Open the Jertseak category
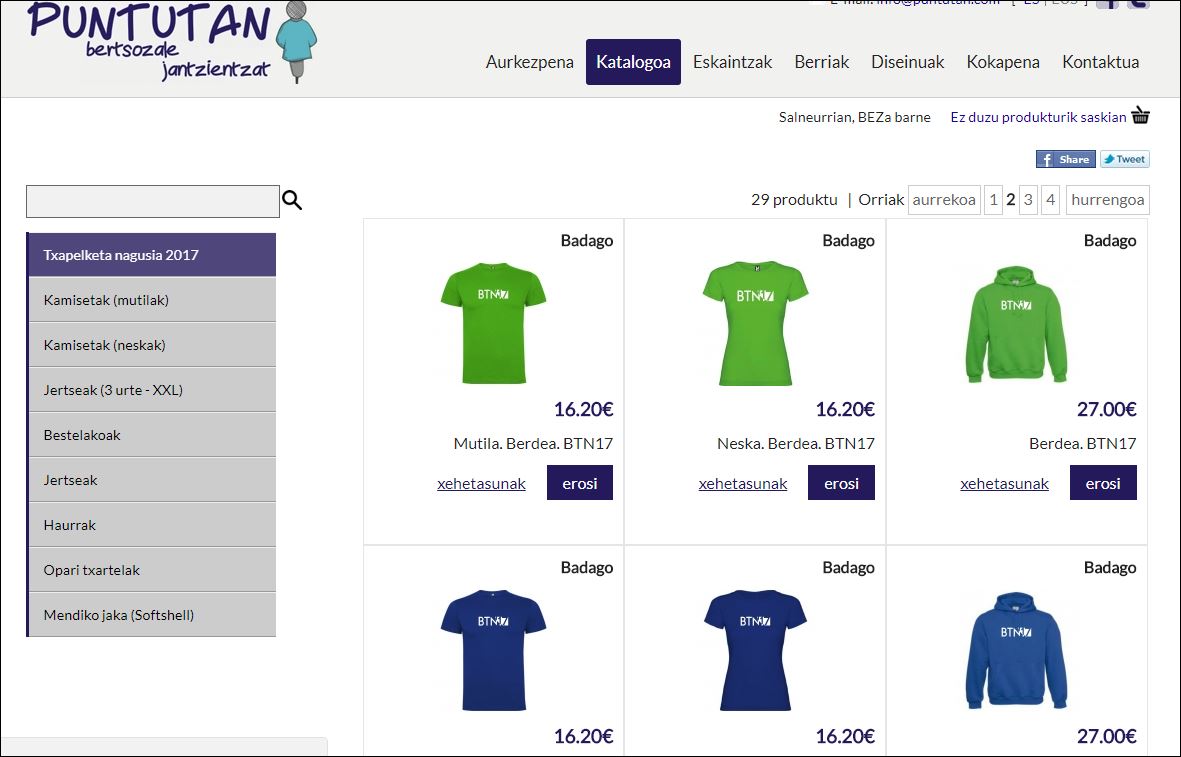This screenshot has width=1181, height=757. tap(151, 480)
